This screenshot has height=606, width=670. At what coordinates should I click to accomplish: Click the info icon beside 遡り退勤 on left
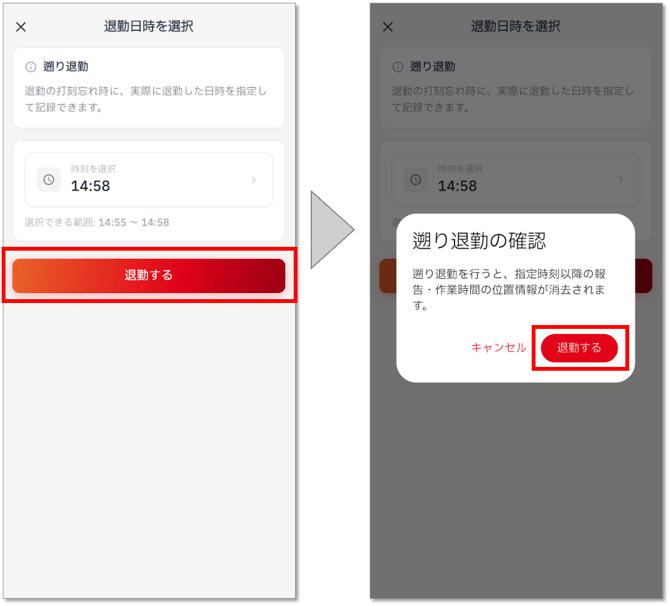31,67
